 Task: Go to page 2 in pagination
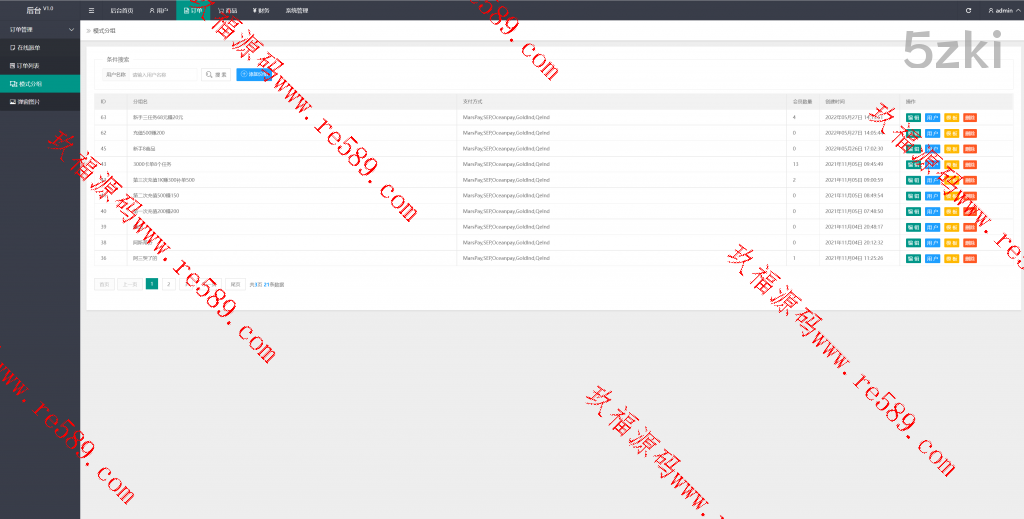coord(168,284)
